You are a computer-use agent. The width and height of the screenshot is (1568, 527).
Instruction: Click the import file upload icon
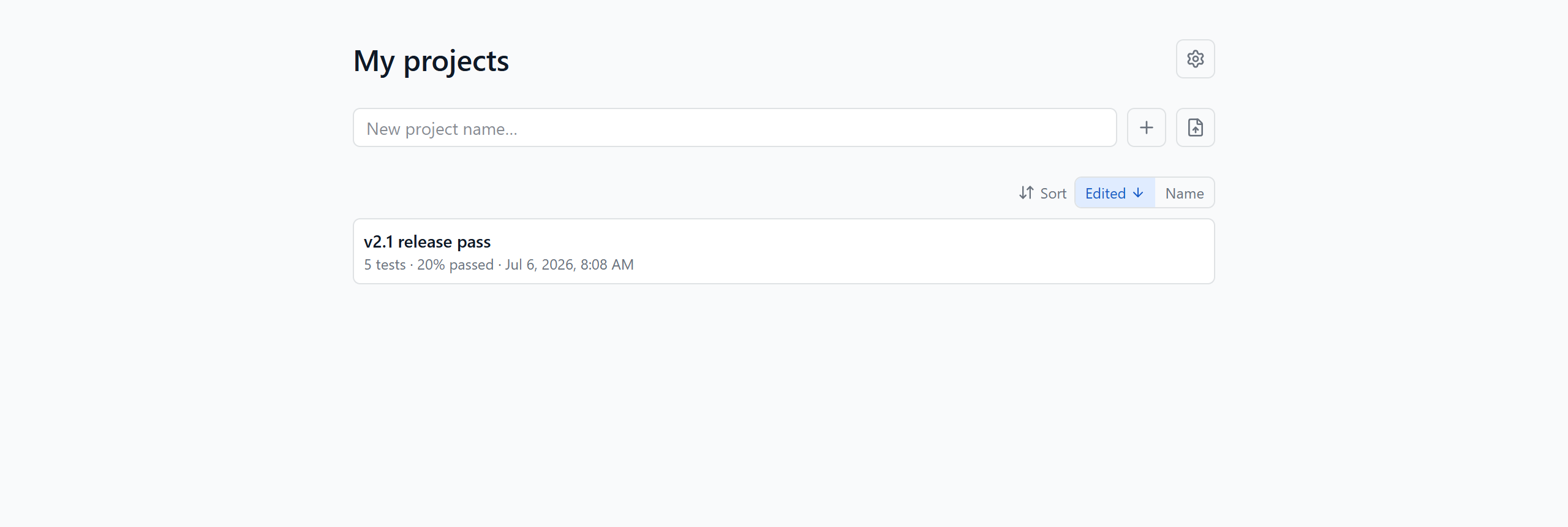click(1195, 127)
